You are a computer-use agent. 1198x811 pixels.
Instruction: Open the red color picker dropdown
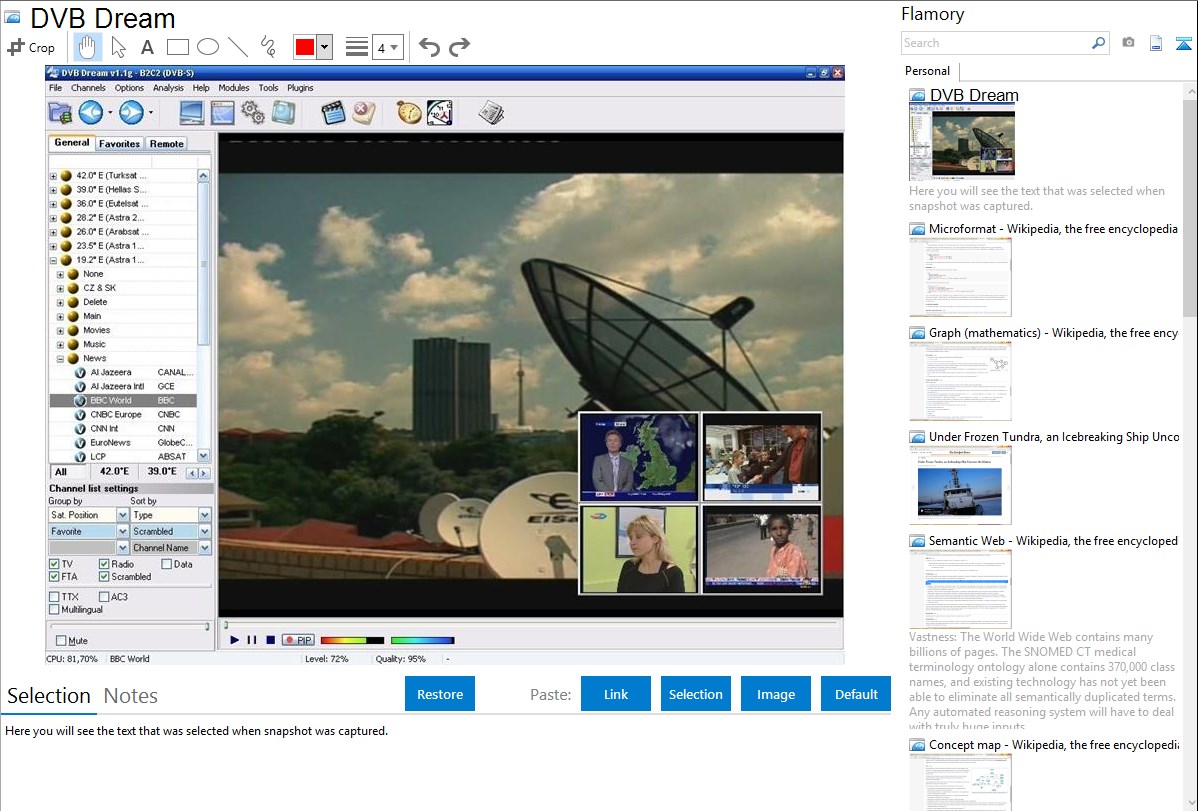tap(324, 47)
